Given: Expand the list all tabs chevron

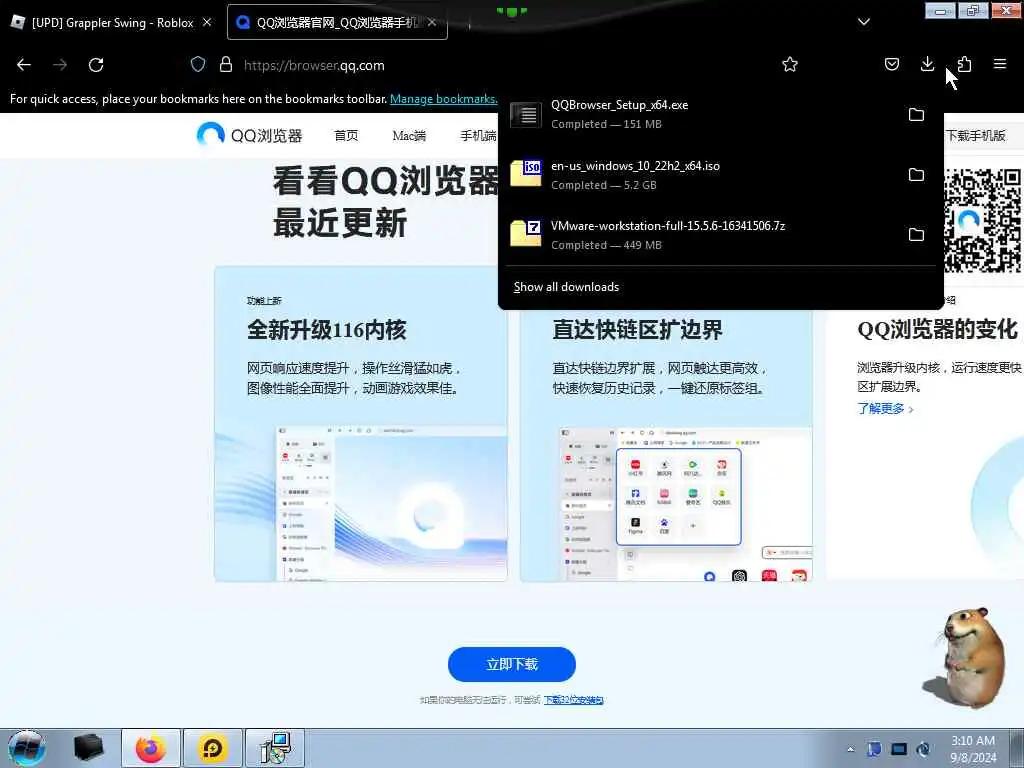Looking at the screenshot, I should 863,22.
